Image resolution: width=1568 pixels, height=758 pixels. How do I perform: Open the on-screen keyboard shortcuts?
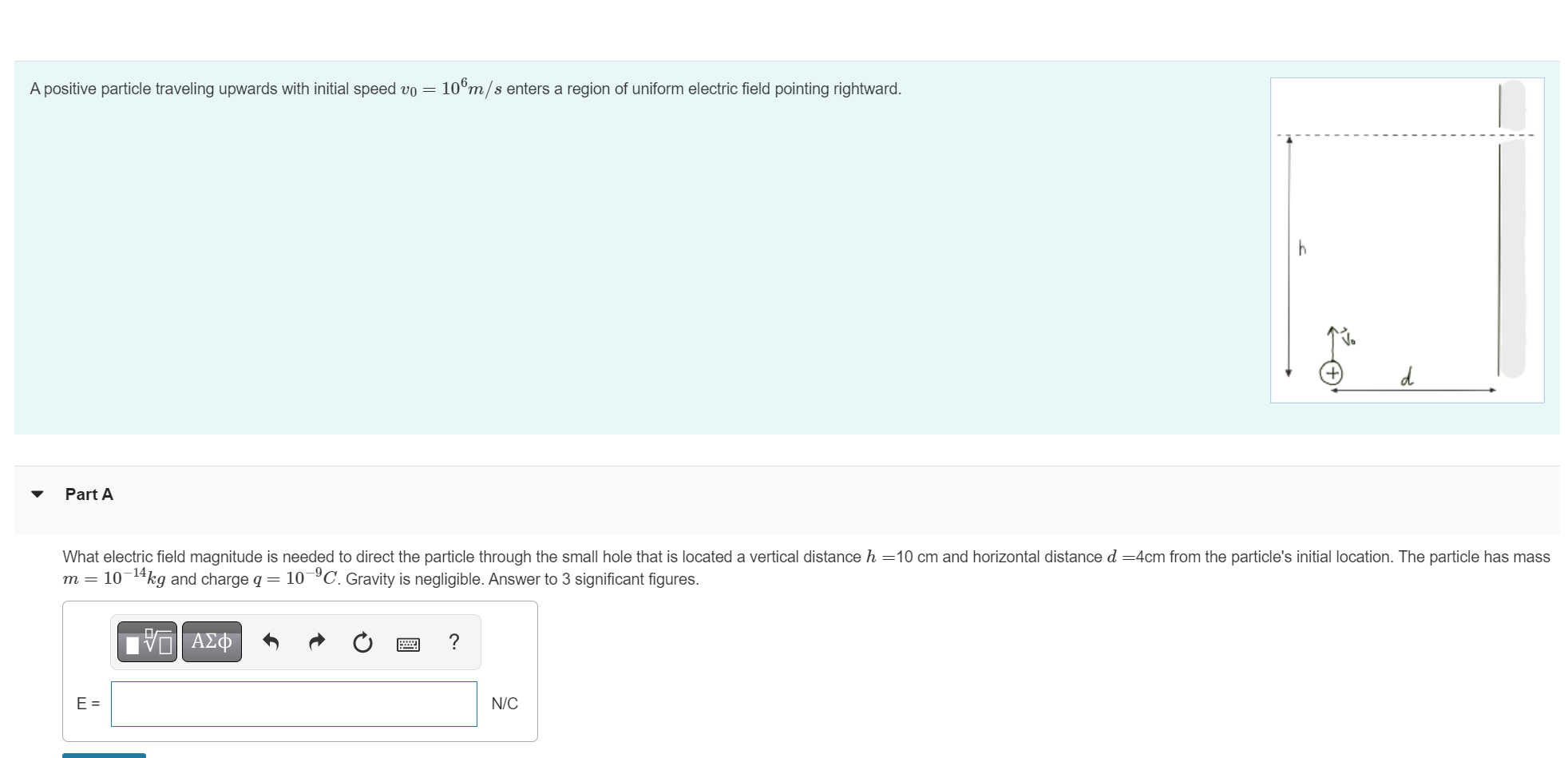tap(407, 643)
